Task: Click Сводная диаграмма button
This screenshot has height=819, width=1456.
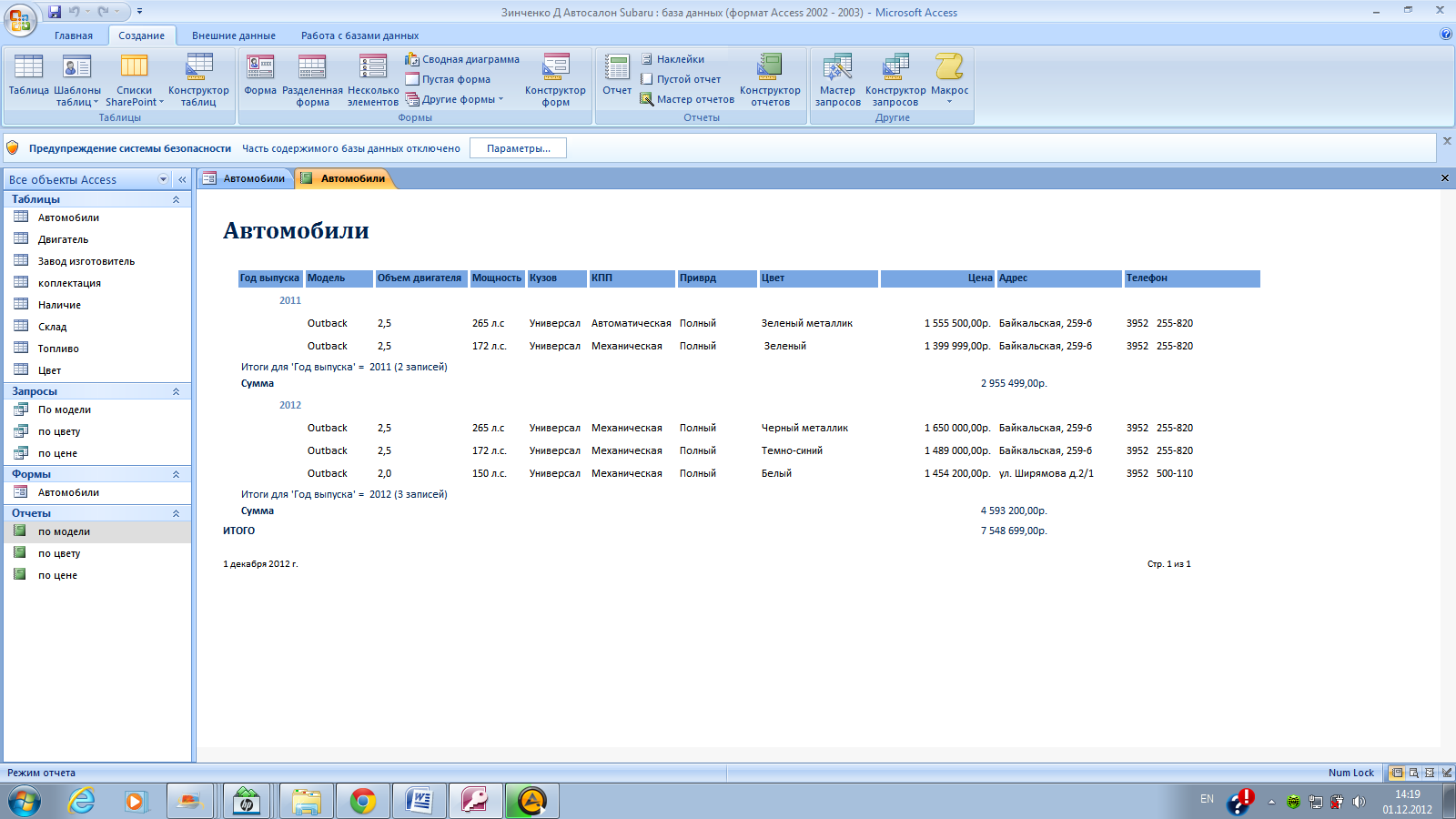Action: coord(462,59)
